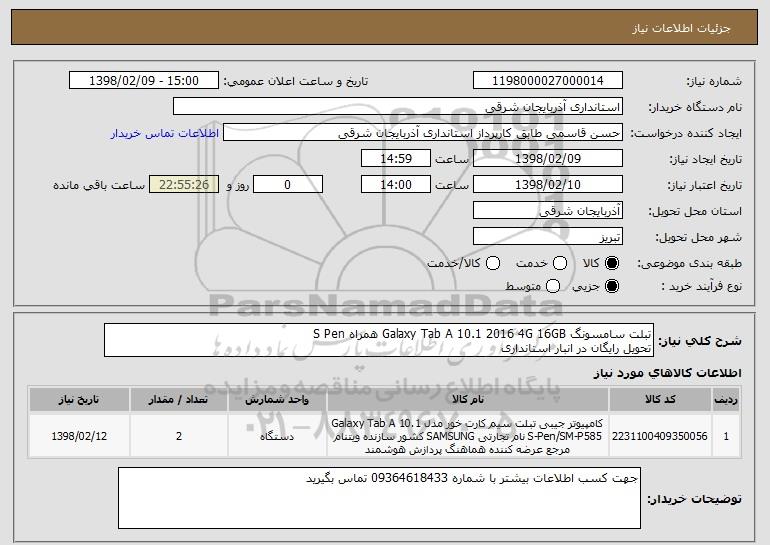
Task: Click the جزئیات اطلاعات نیاز header title
Action: (x=681, y=28)
